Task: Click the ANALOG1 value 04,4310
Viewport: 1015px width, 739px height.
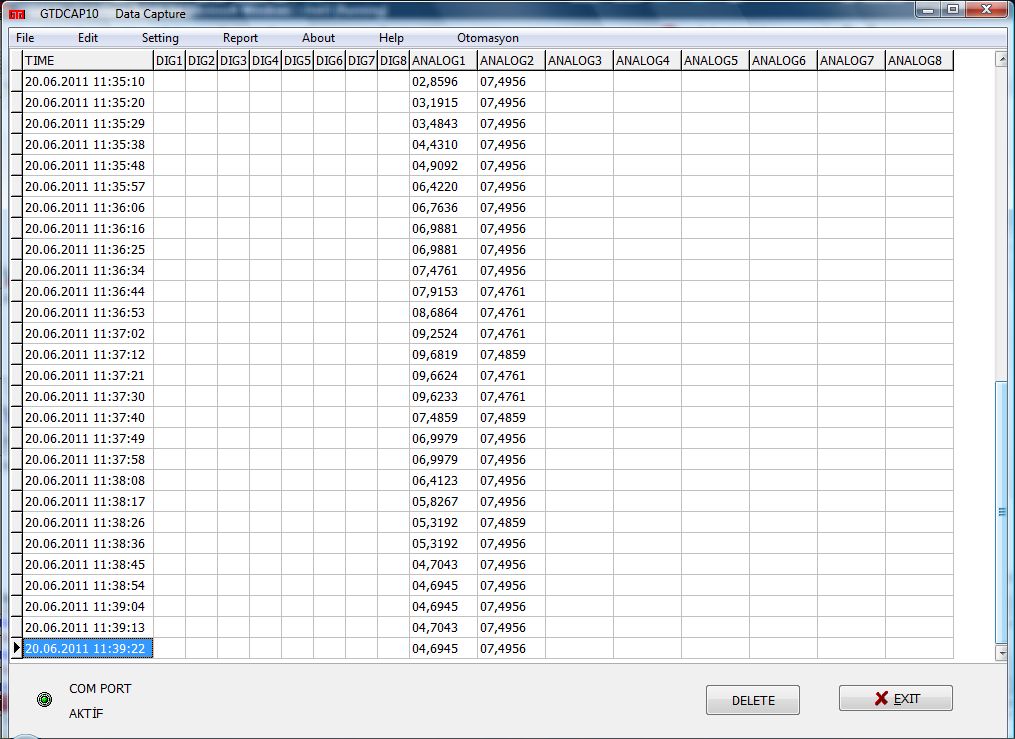Action: 443,144
